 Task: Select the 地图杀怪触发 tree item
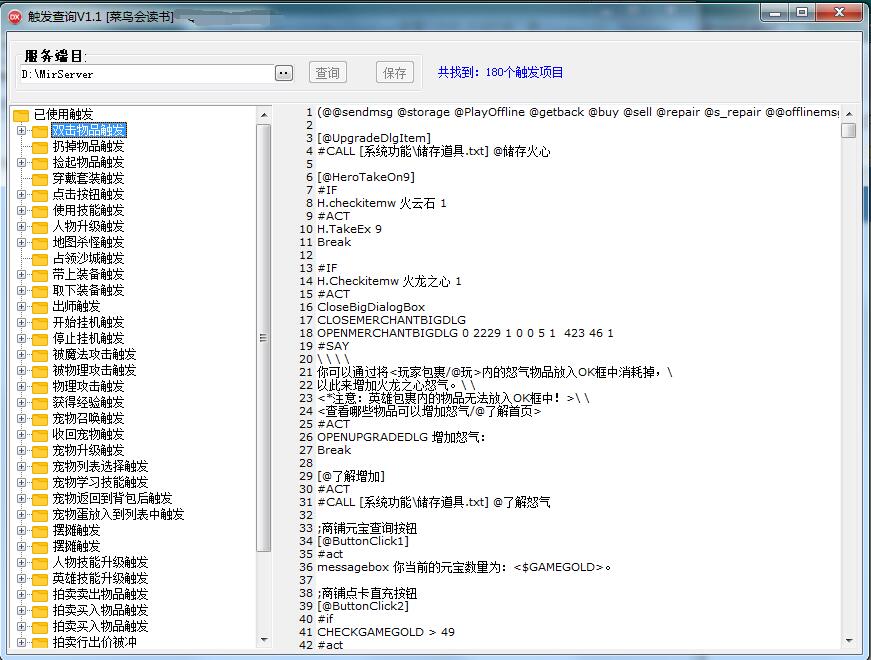[88, 243]
